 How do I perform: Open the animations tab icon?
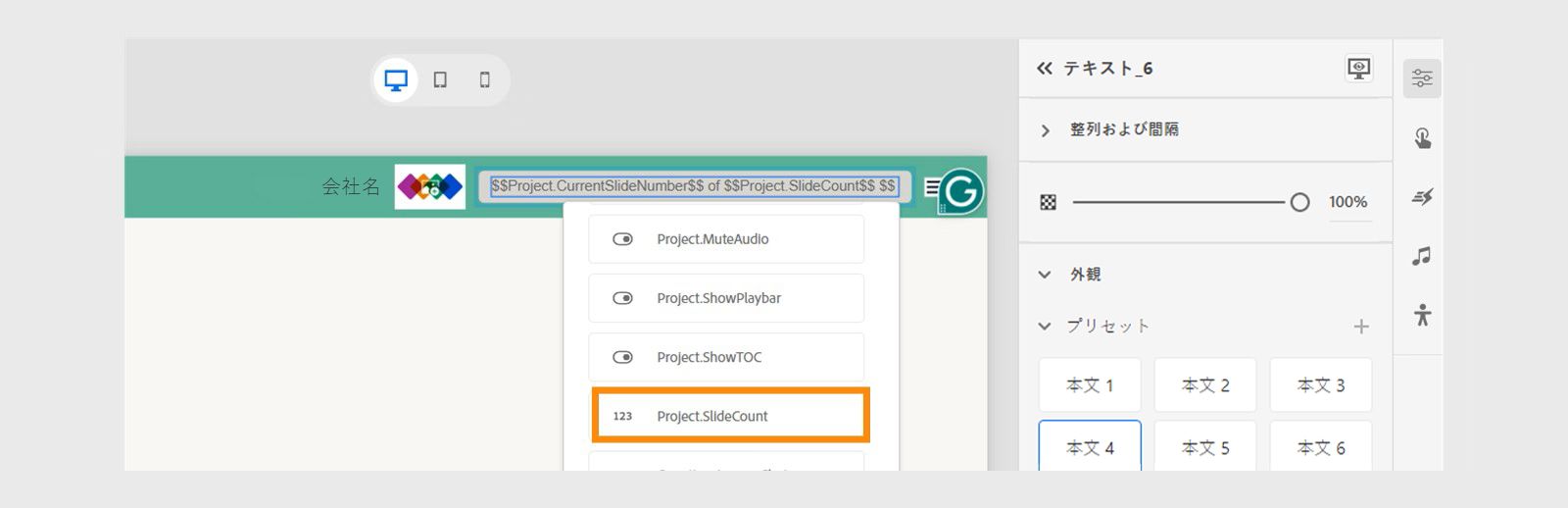1422,197
